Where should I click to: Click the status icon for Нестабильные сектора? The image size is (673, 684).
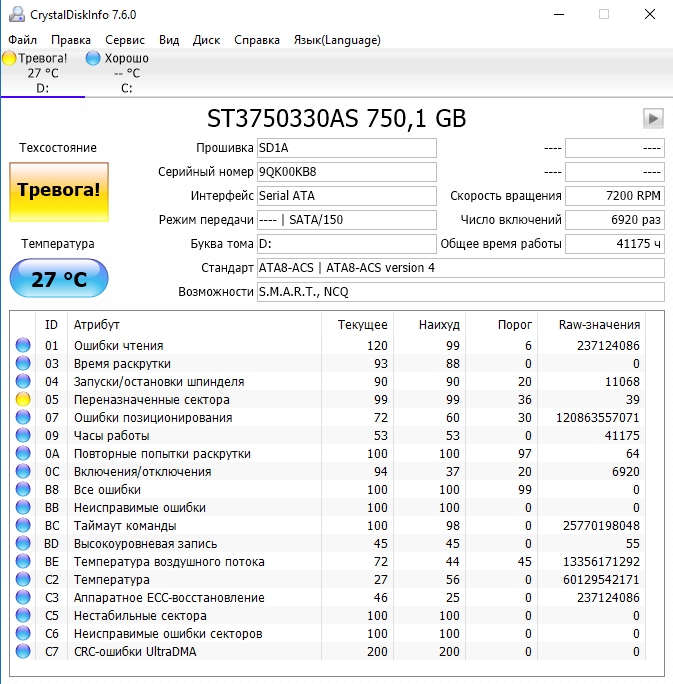(x=23, y=615)
